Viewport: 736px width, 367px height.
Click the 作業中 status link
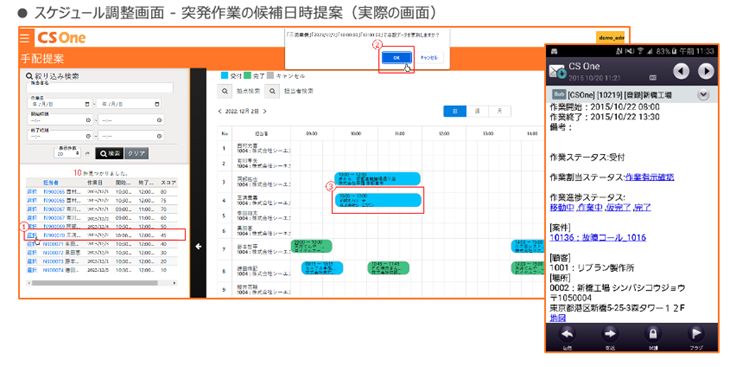pos(590,207)
